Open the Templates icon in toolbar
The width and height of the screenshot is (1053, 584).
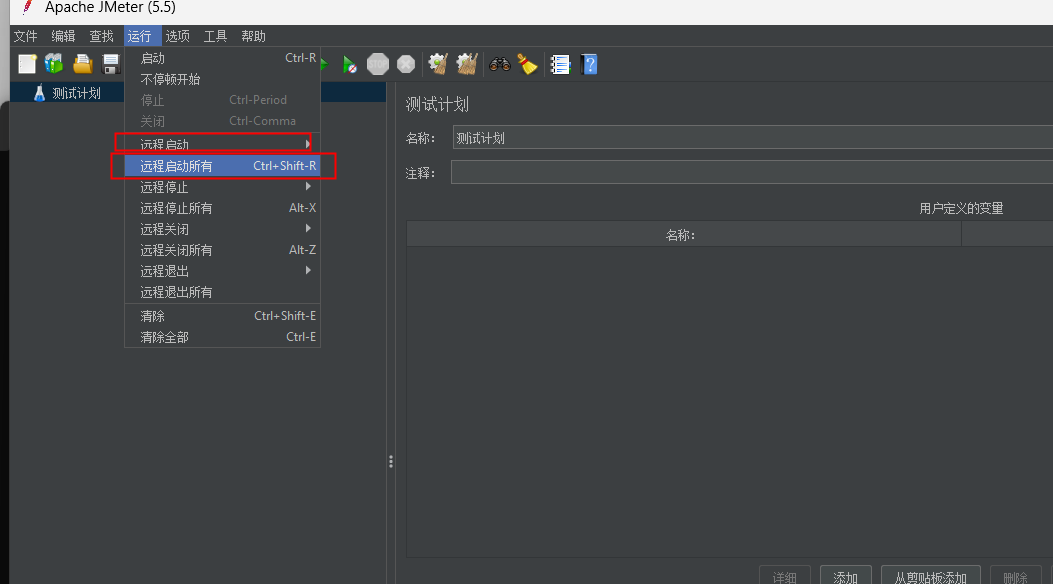pos(54,64)
